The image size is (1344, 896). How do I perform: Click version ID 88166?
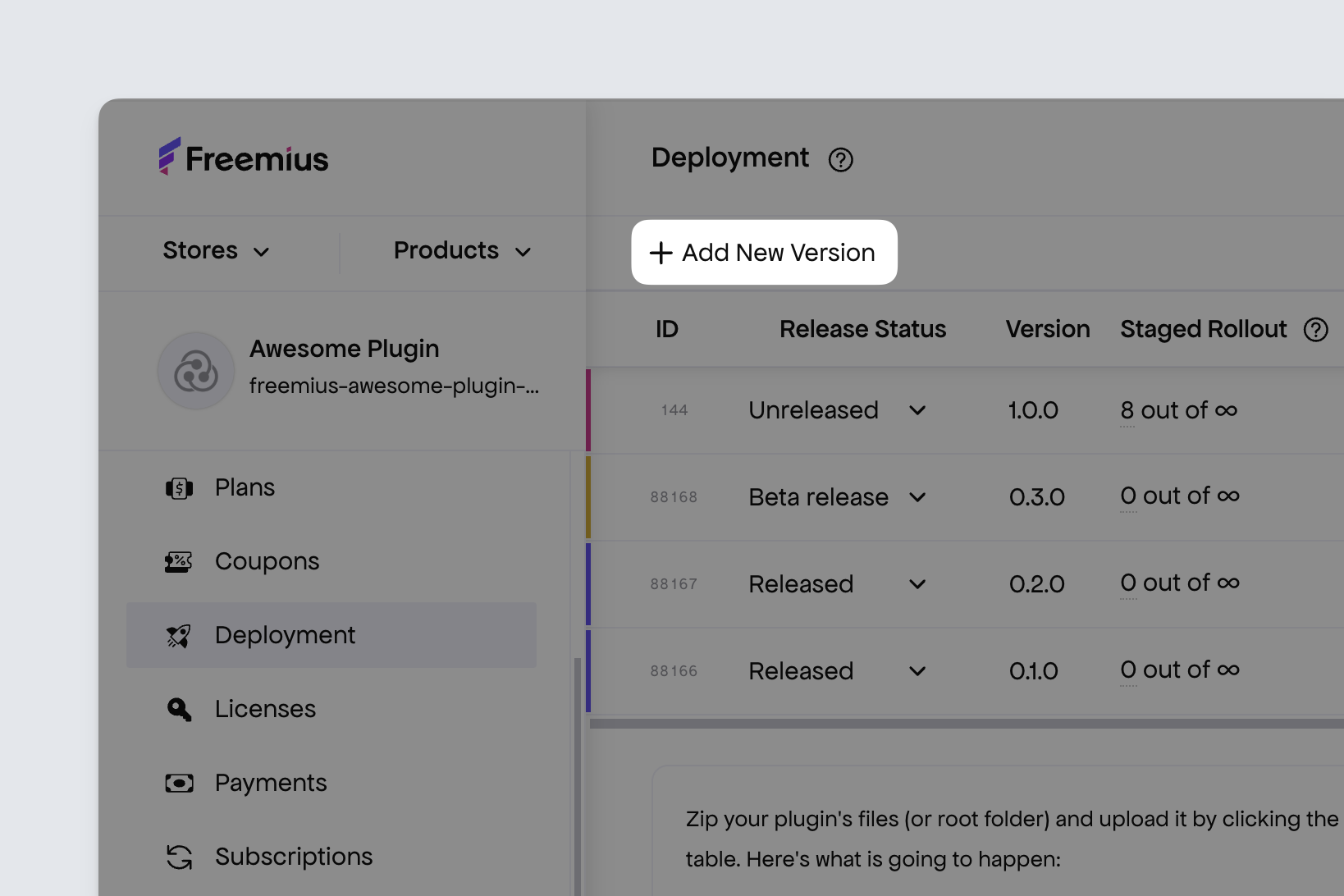click(674, 671)
